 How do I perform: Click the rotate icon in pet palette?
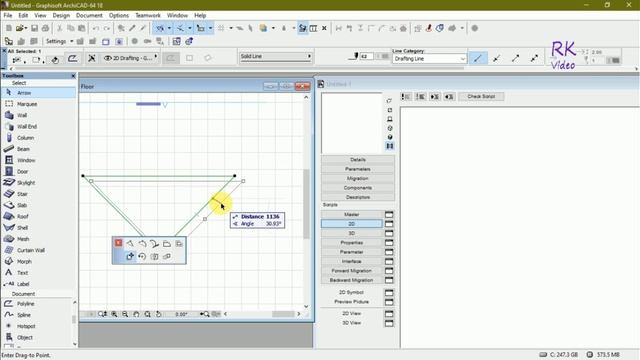pos(142,256)
